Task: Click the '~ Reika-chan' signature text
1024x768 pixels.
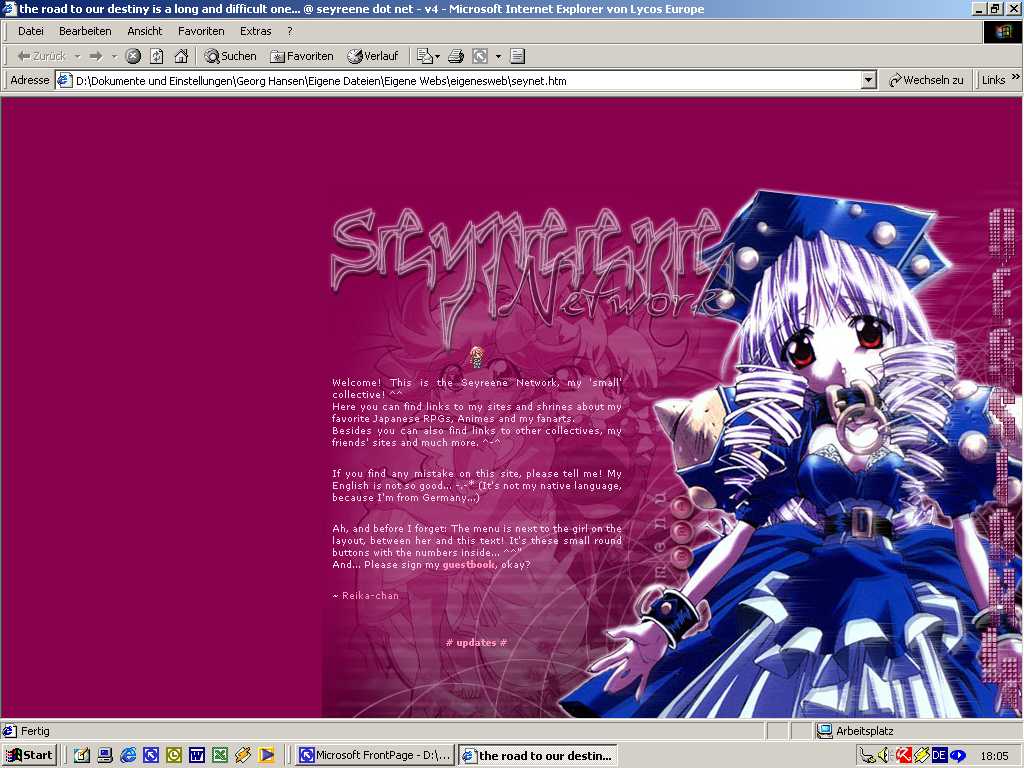Action: 365,596
